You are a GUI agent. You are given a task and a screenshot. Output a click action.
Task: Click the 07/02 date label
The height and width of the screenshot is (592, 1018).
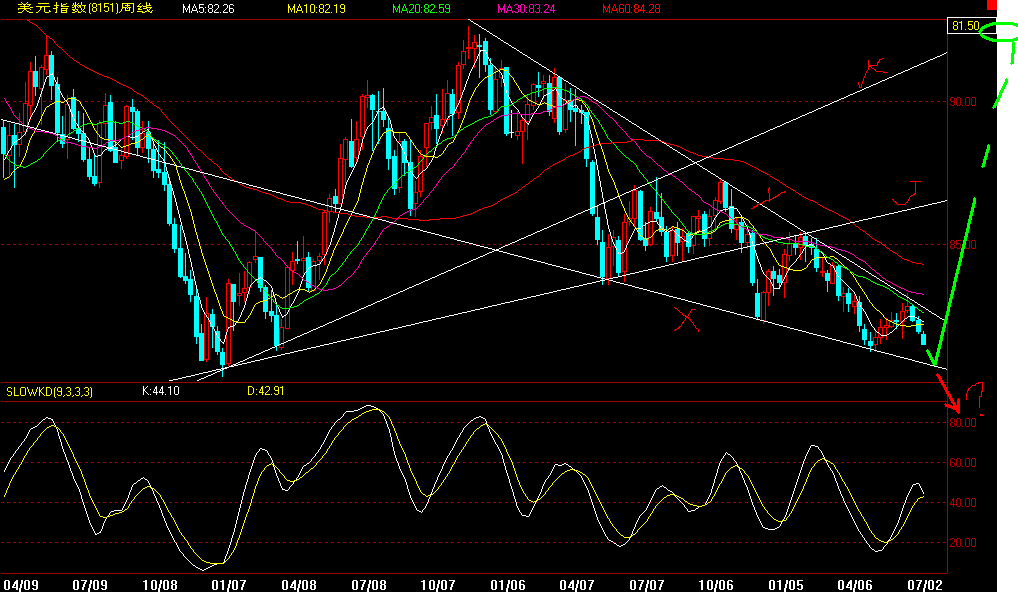coord(925,585)
